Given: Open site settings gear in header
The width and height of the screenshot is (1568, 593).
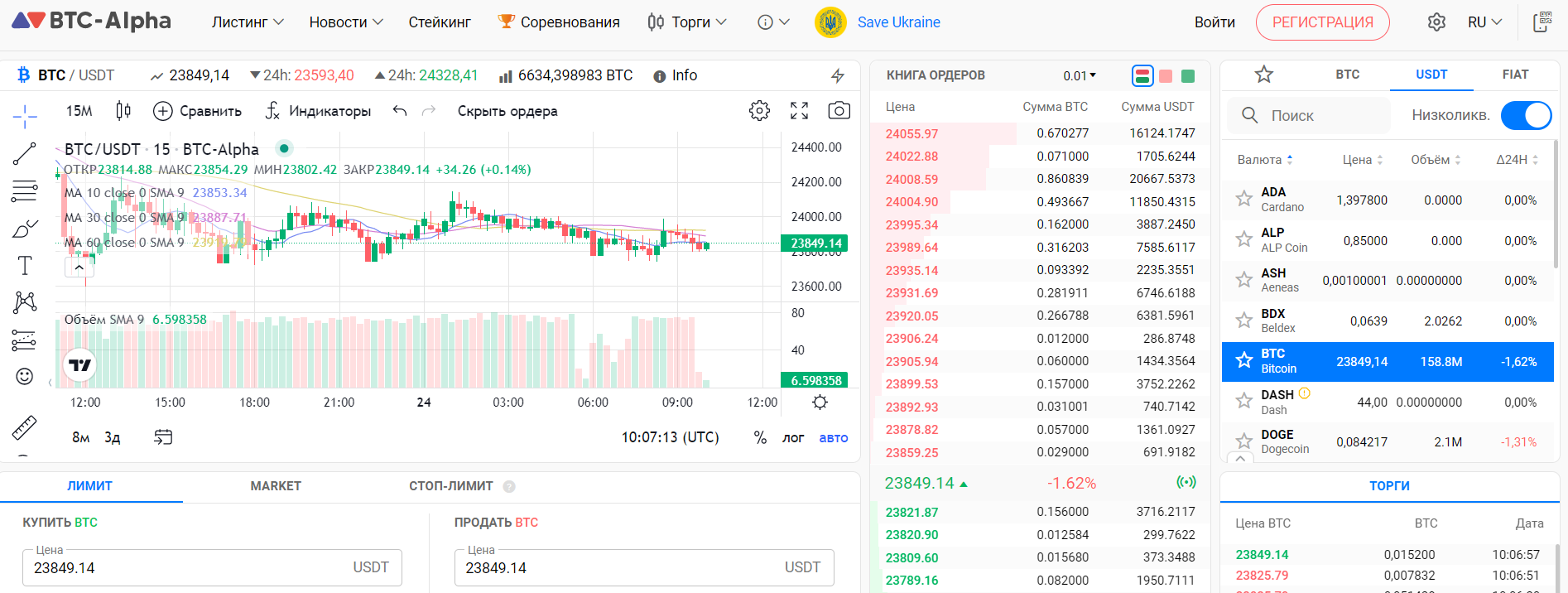Looking at the screenshot, I should (1436, 22).
